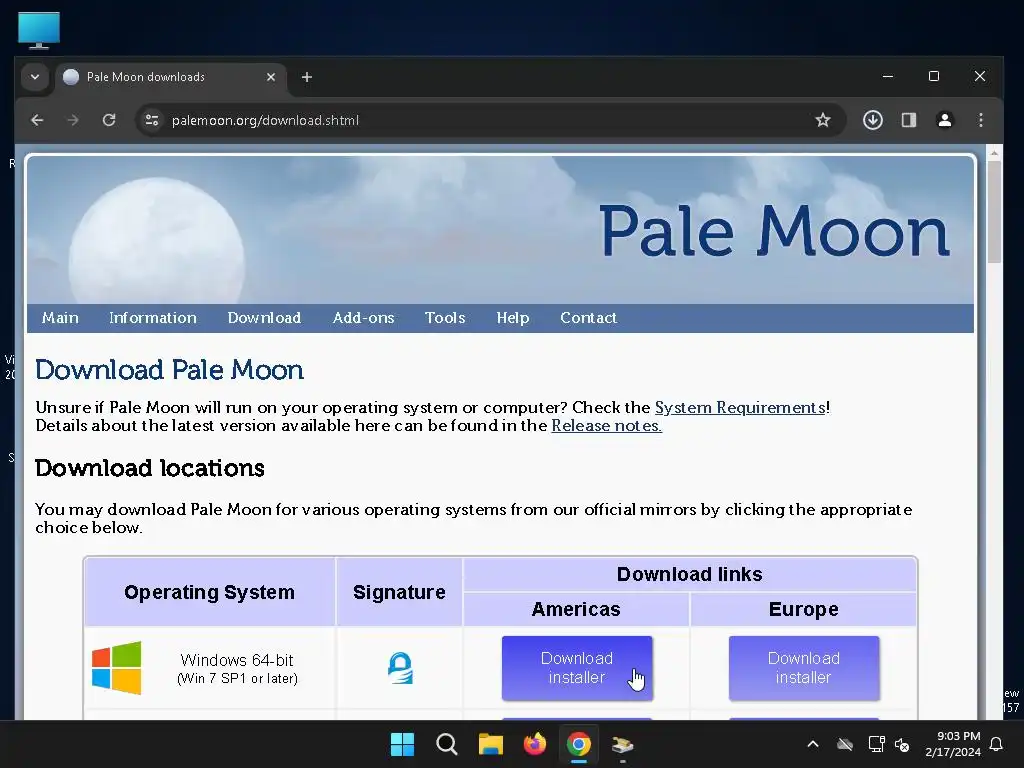Click the Windows logo in the table

(117, 667)
